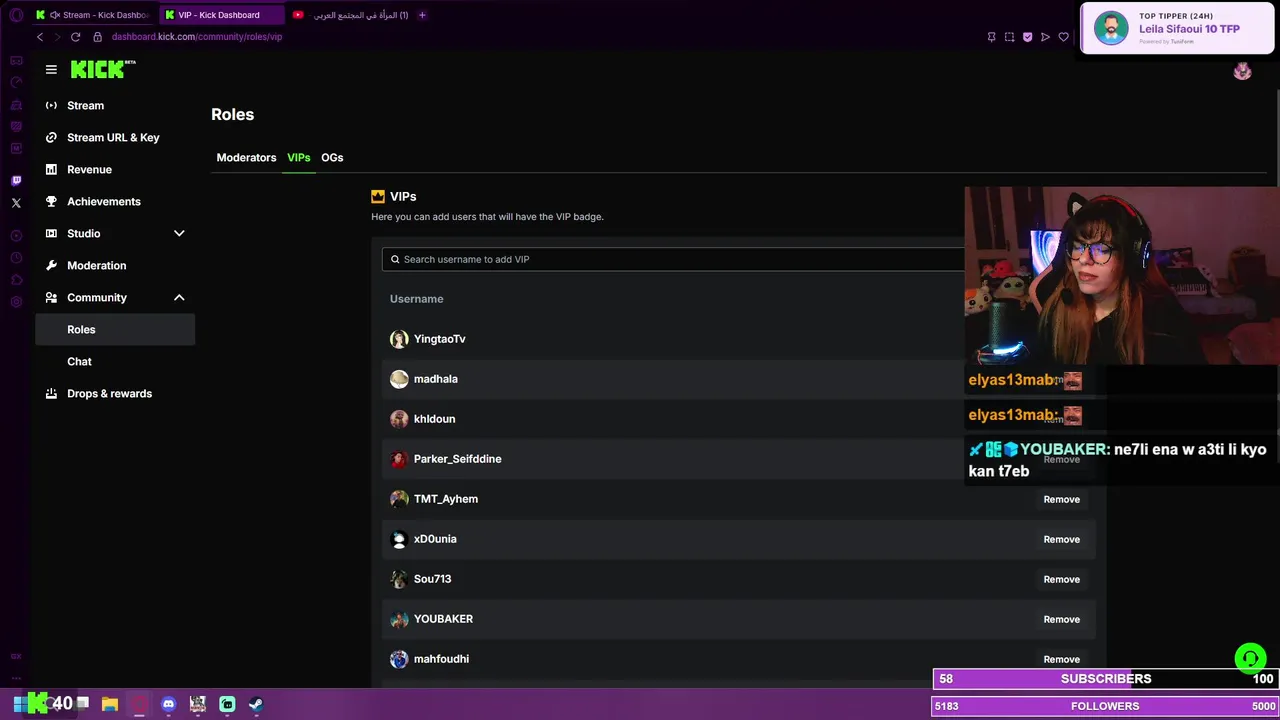Image resolution: width=1280 pixels, height=720 pixels.
Task: Remove xD0unia from VIPs
Action: point(1061,539)
